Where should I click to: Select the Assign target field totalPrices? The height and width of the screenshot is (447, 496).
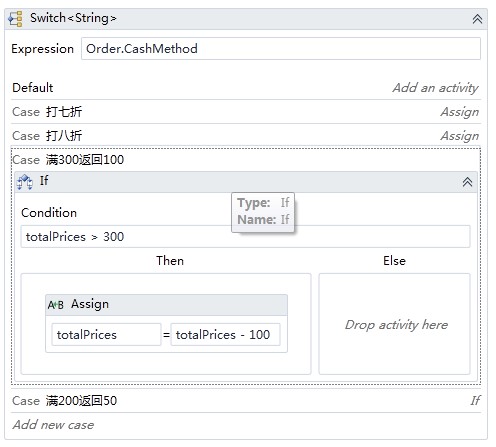[x=106, y=334]
